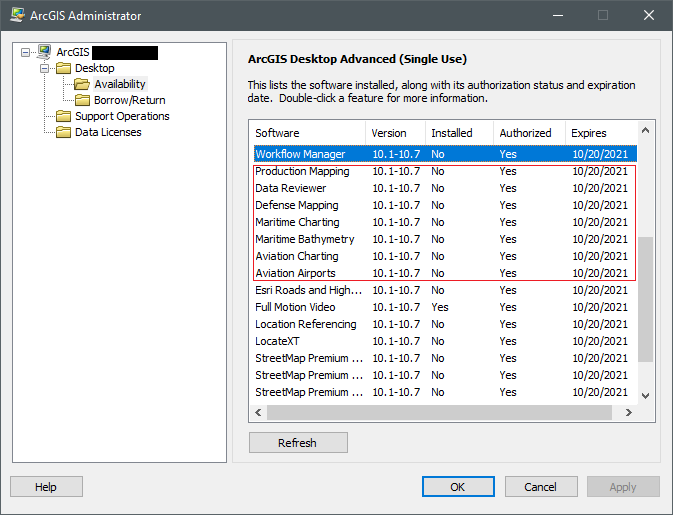
Task: Click the horizontal scroll right arrow
Action: point(629,412)
